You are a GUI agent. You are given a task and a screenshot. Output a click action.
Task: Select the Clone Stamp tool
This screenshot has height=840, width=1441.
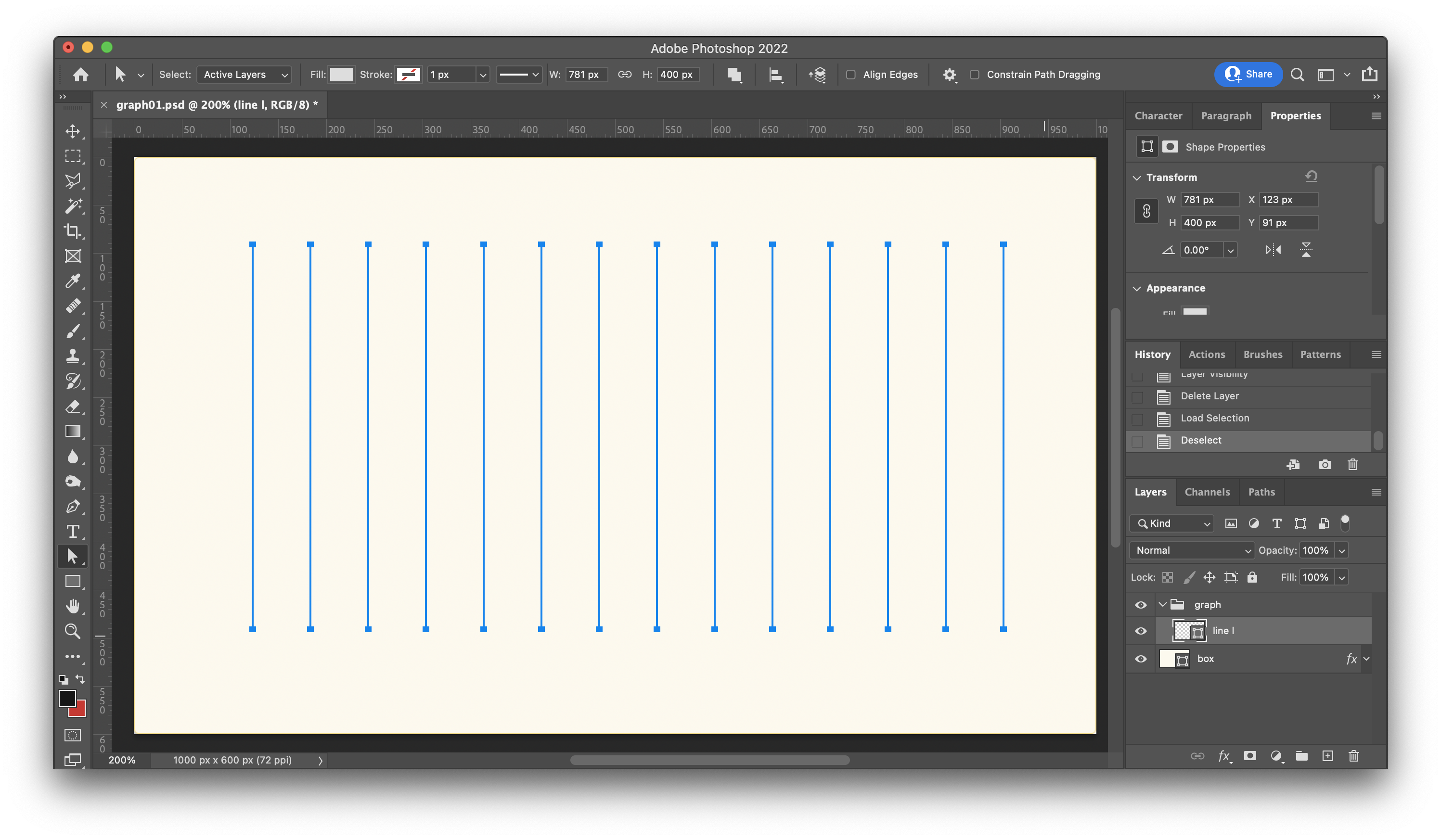coord(73,356)
